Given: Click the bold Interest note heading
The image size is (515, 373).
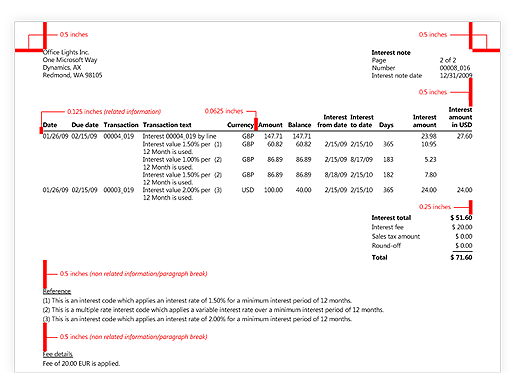Looking at the screenshot, I should [x=391, y=53].
